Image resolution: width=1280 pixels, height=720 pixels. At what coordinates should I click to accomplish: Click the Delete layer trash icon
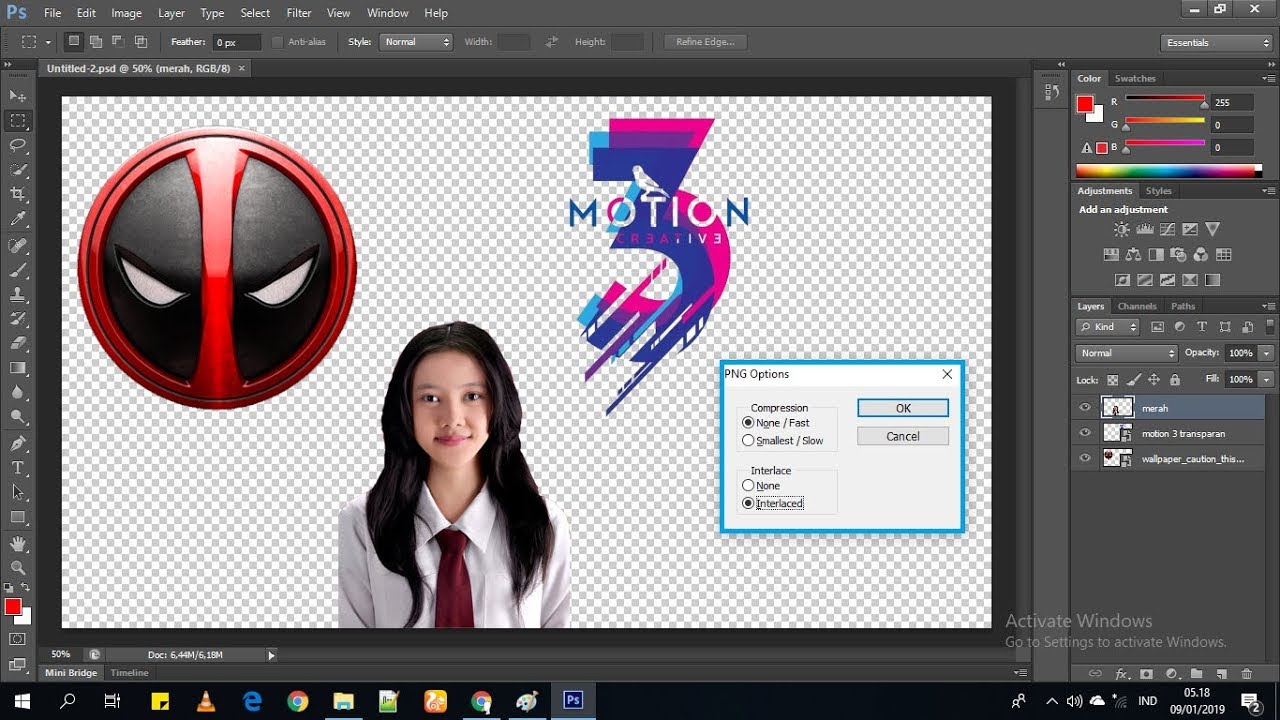click(1246, 674)
